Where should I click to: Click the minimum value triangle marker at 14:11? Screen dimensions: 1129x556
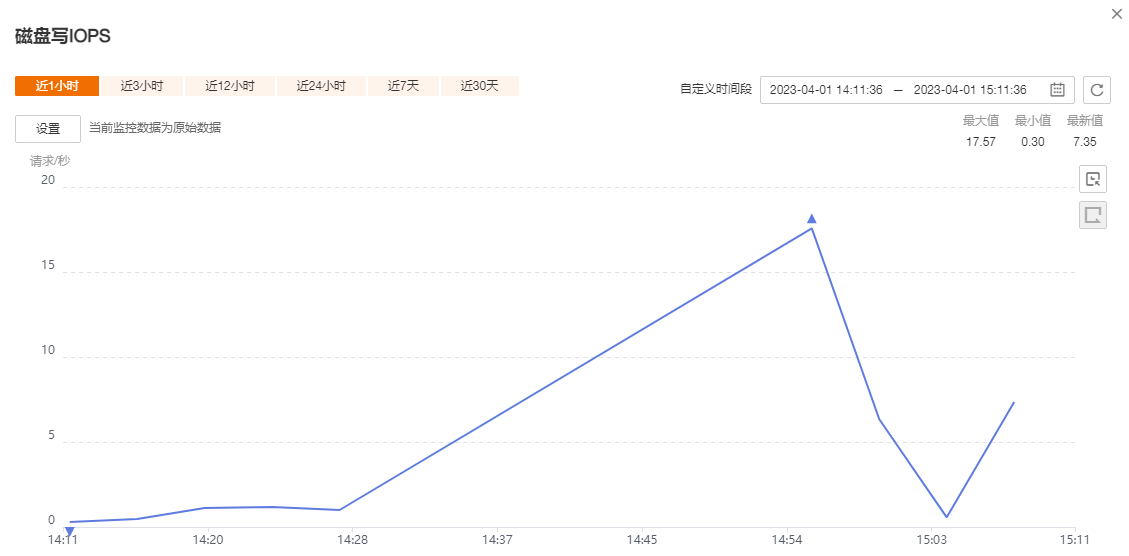click(69, 531)
